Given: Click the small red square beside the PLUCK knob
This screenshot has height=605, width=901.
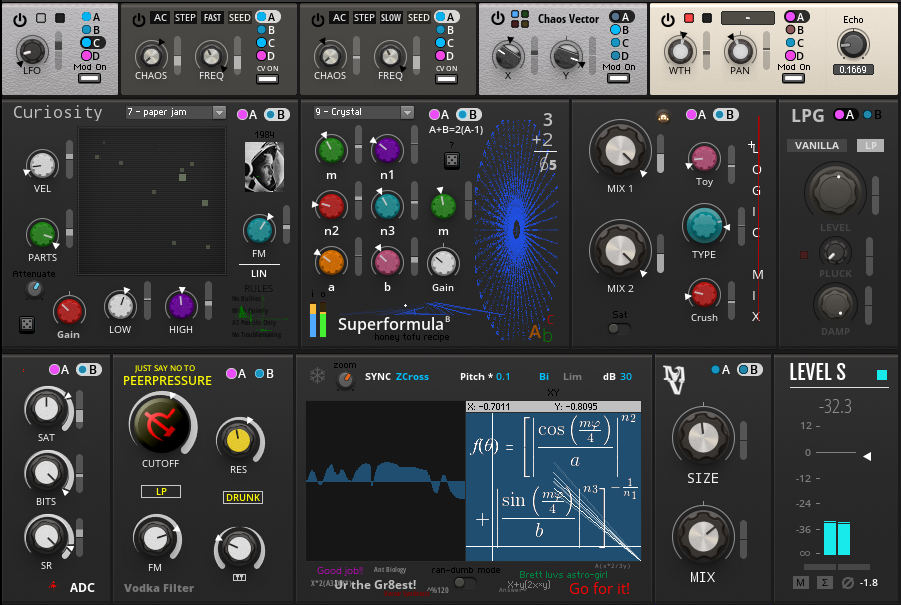Looking at the screenshot, I should [x=804, y=255].
